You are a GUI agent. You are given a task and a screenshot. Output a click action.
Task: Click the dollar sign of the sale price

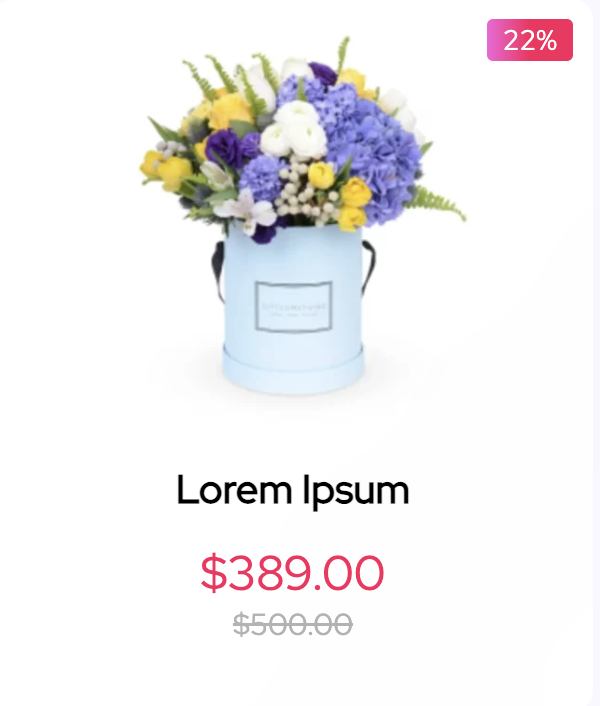coord(214,573)
